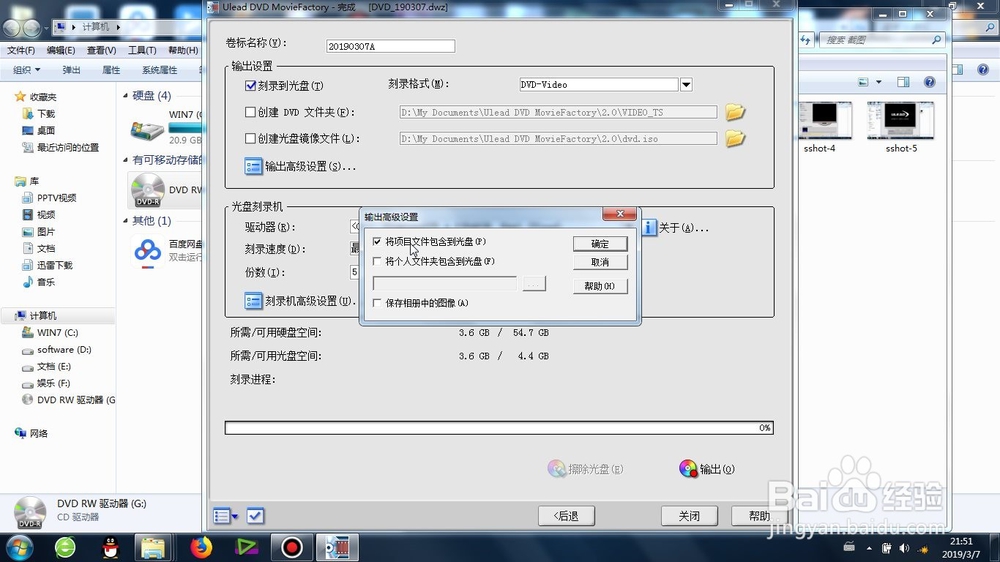This screenshot has width=1000, height=562.
Task: Toggle the Explorer preview pane icon
Action: [x=903, y=82]
